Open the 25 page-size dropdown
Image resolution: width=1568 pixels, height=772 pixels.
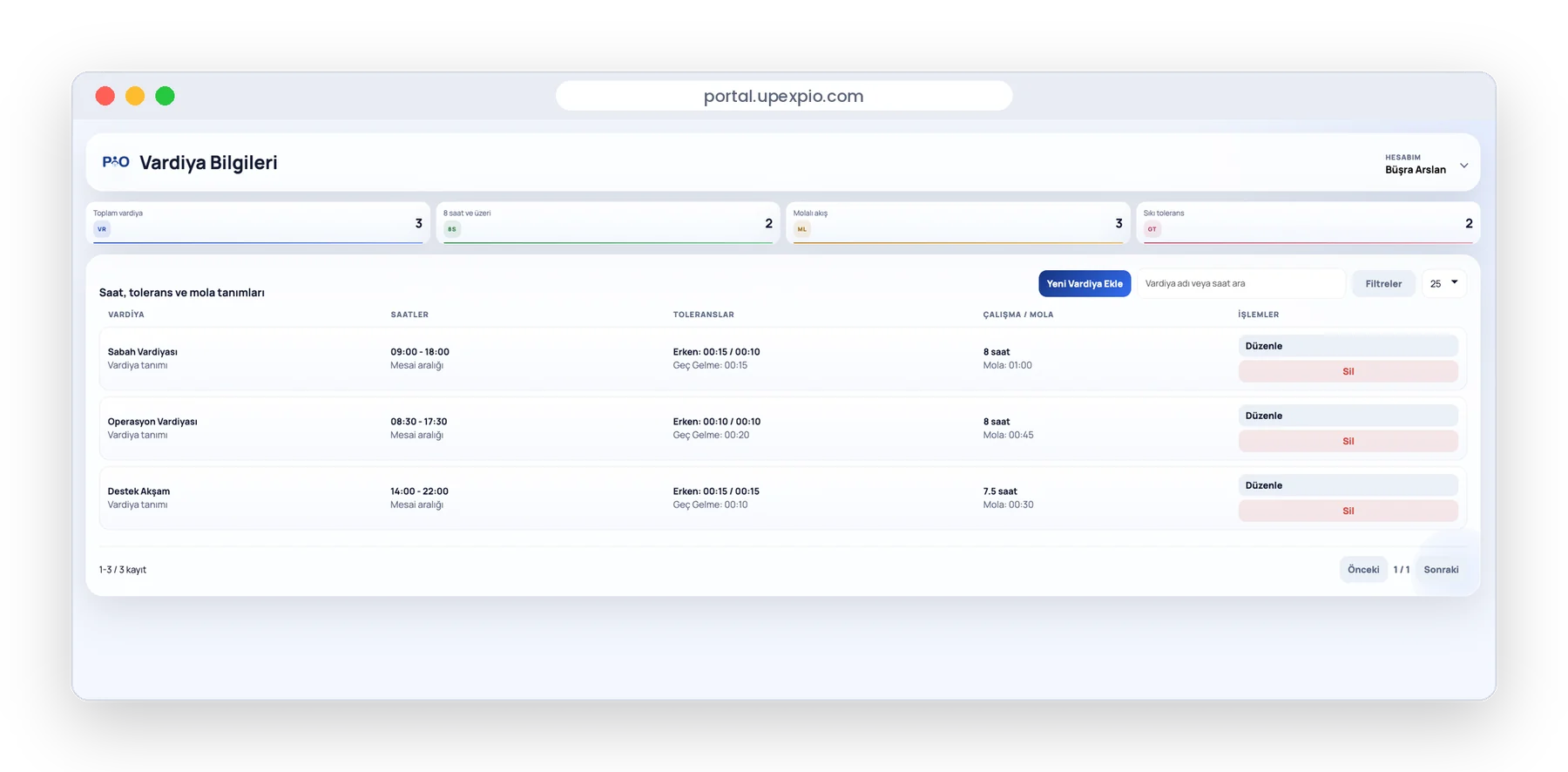click(x=1443, y=283)
